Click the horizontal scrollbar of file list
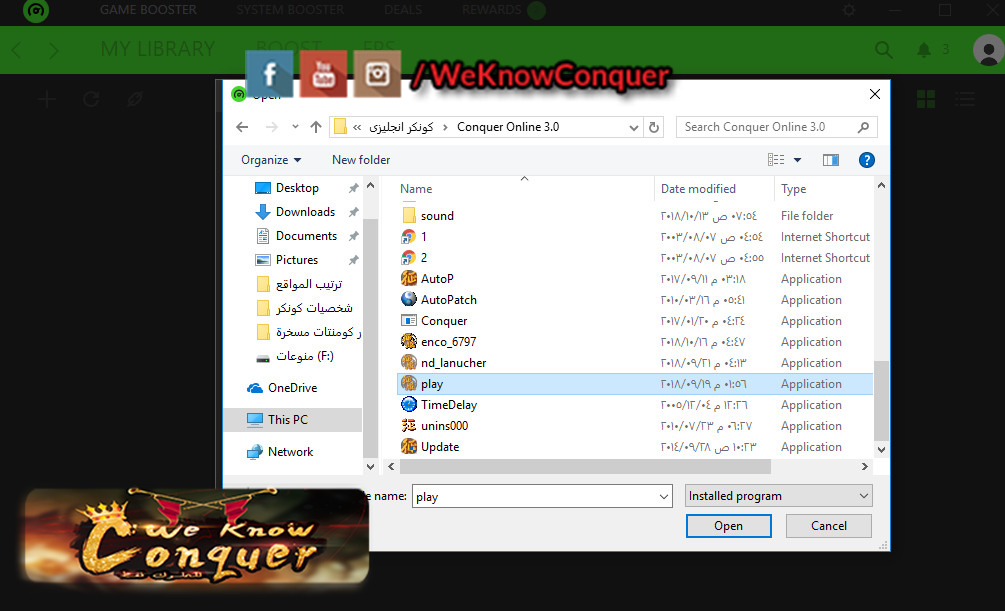This screenshot has width=1005, height=611. coord(585,467)
